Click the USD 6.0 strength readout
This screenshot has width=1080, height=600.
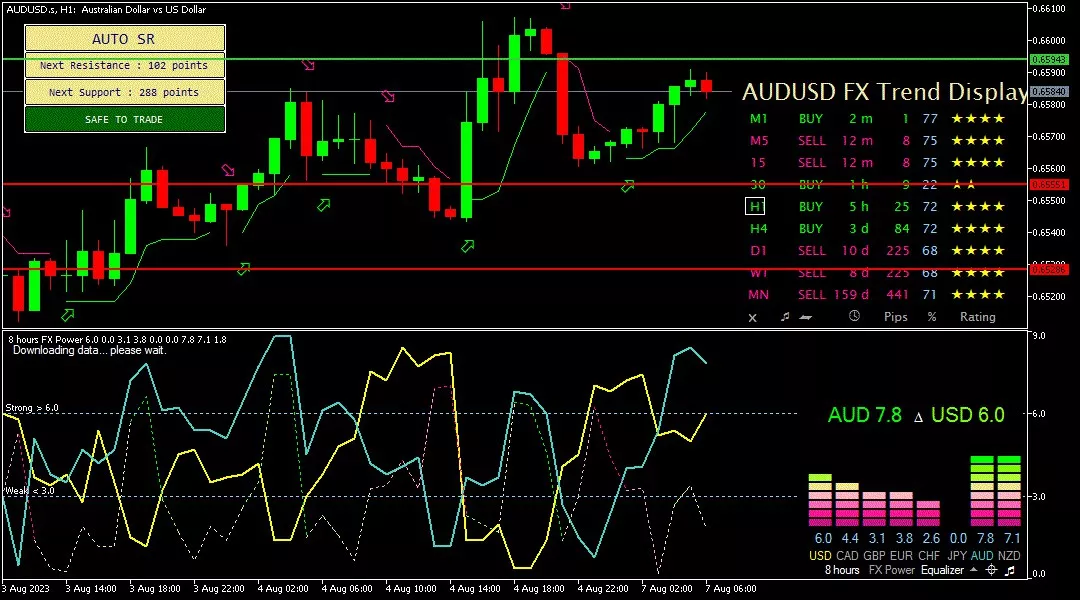(968, 415)
